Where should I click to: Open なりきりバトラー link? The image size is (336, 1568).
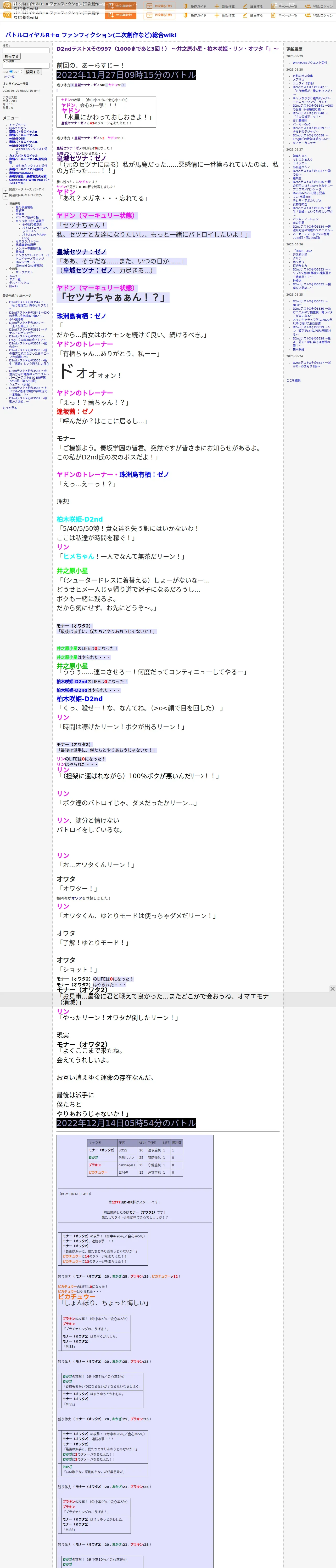[27, 242]
